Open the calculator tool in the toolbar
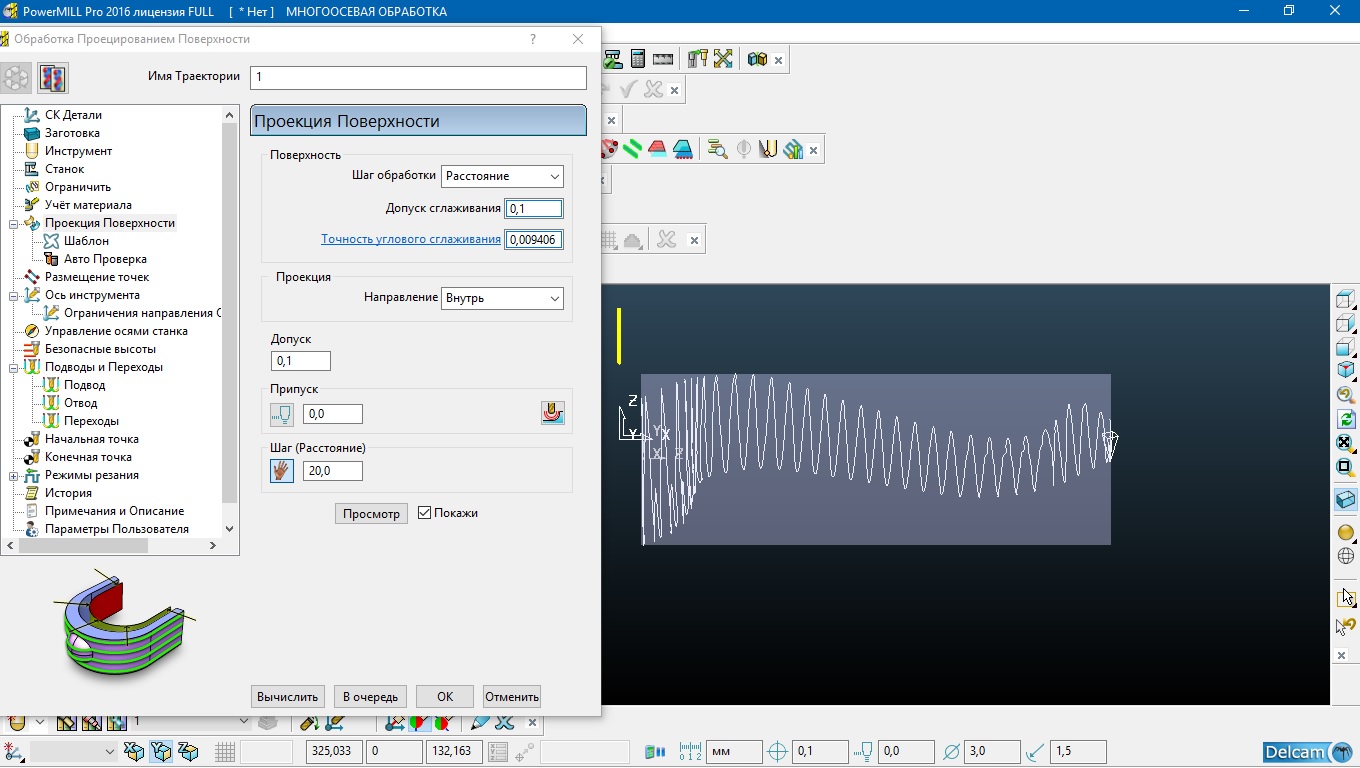Image resolution: width=1360 pixels, height=768 pixels. pos(637,59)
